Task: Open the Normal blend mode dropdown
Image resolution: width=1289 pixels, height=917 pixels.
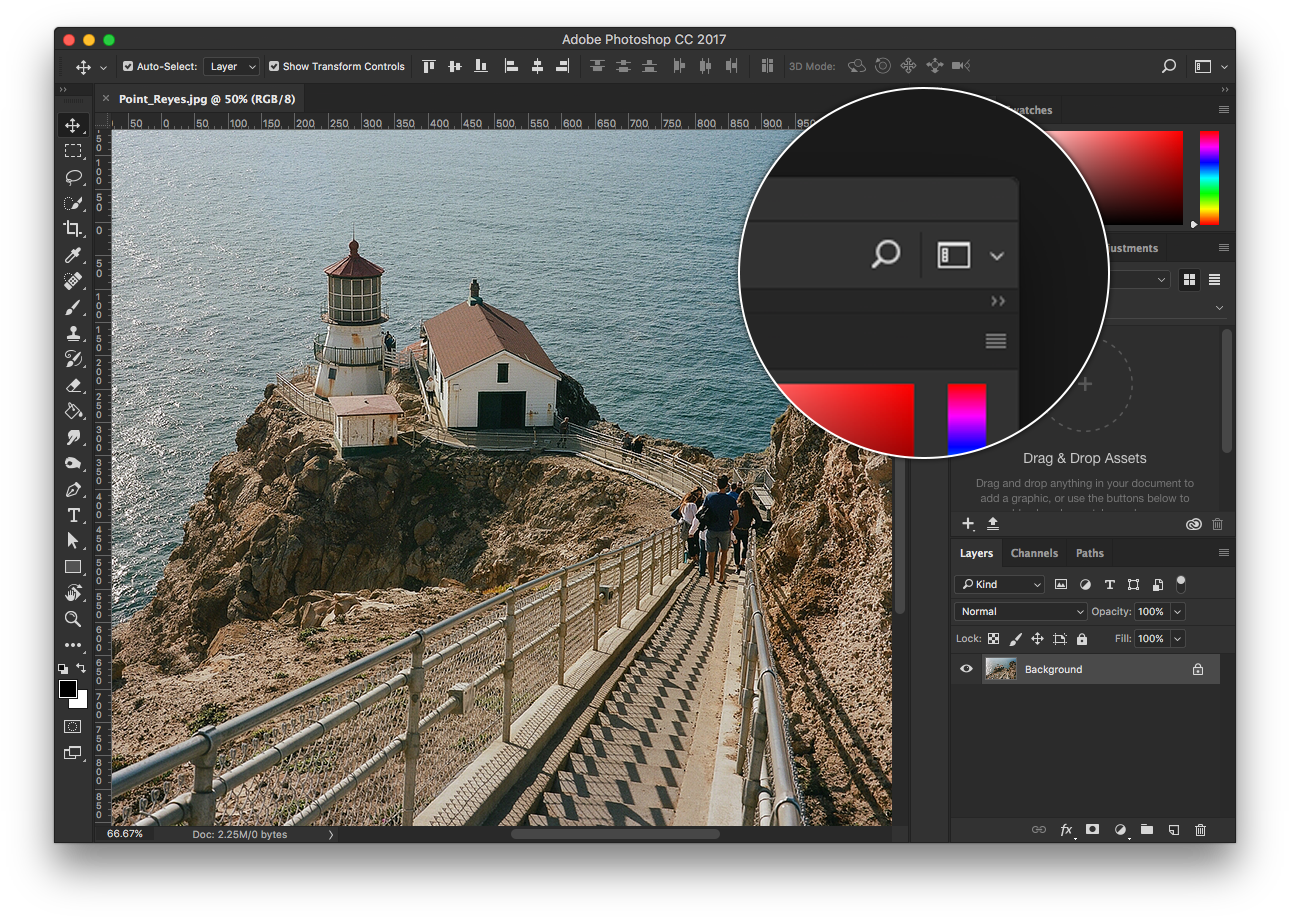Action: click(1021, 611)
